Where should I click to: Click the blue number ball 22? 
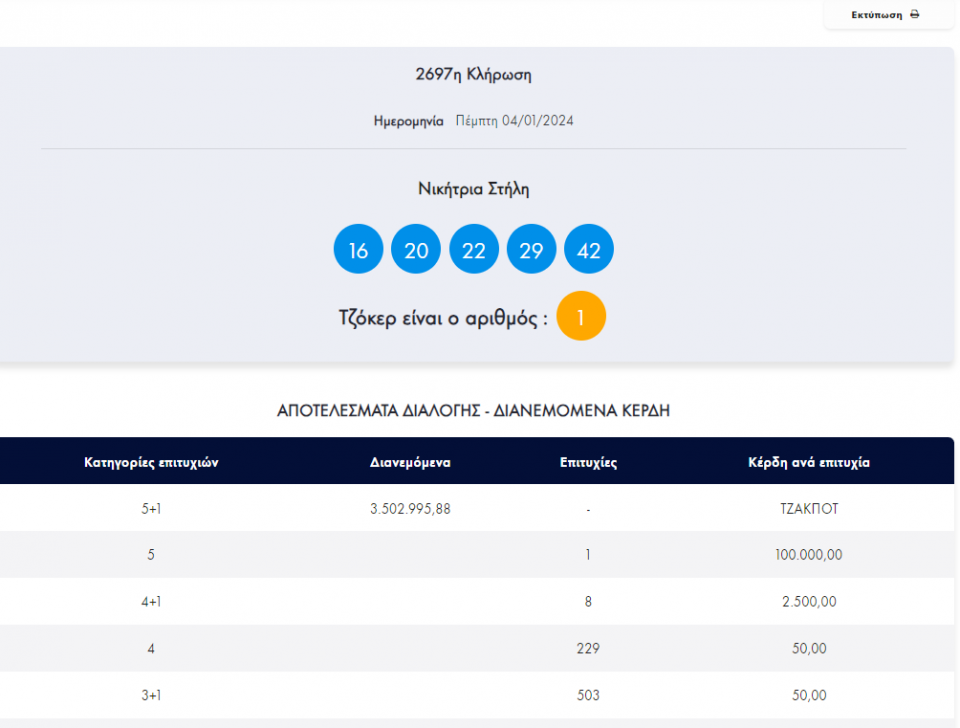[474, 250]
